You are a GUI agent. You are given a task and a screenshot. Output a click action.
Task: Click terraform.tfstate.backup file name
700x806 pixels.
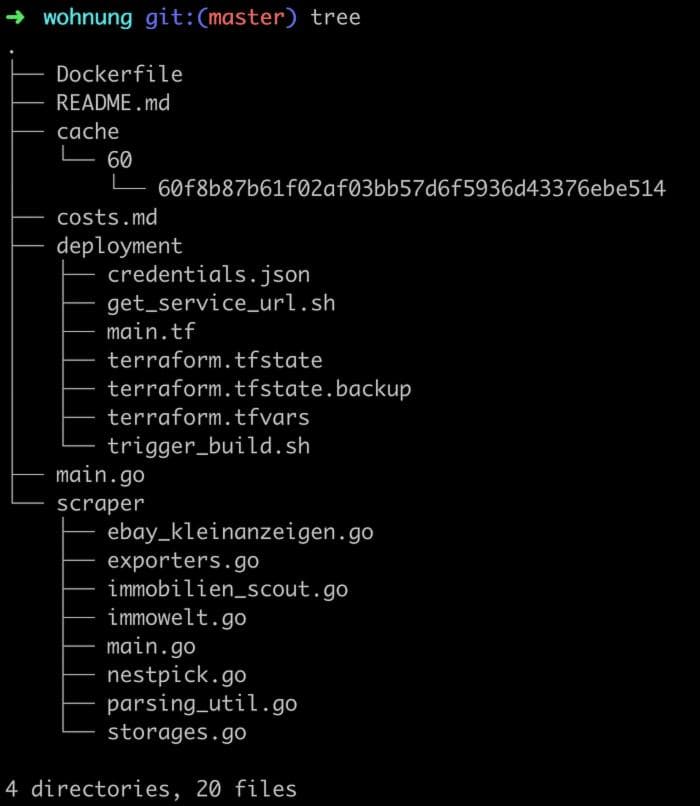click(x=259, y=388)
